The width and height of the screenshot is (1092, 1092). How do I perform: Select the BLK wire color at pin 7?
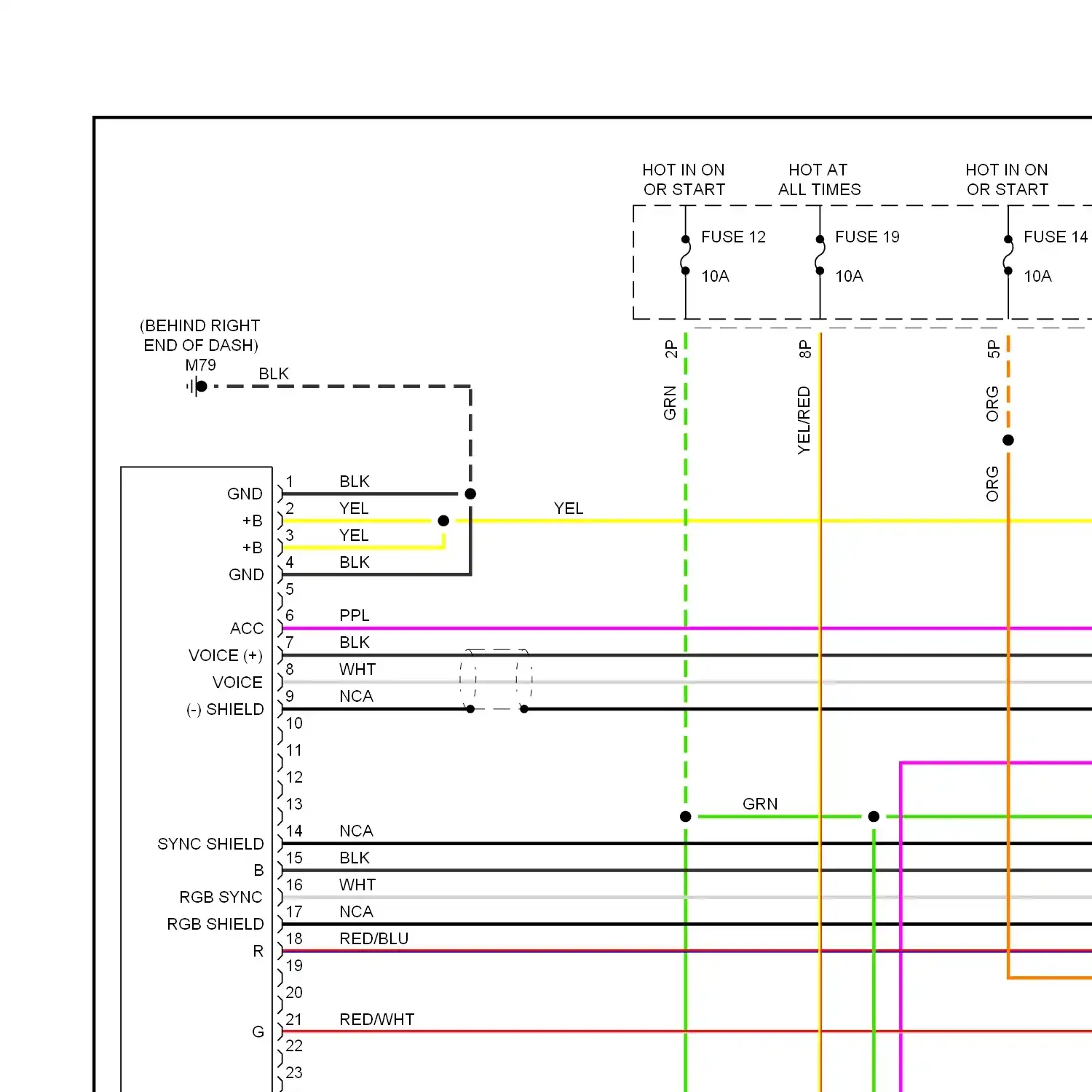(355, 642)
